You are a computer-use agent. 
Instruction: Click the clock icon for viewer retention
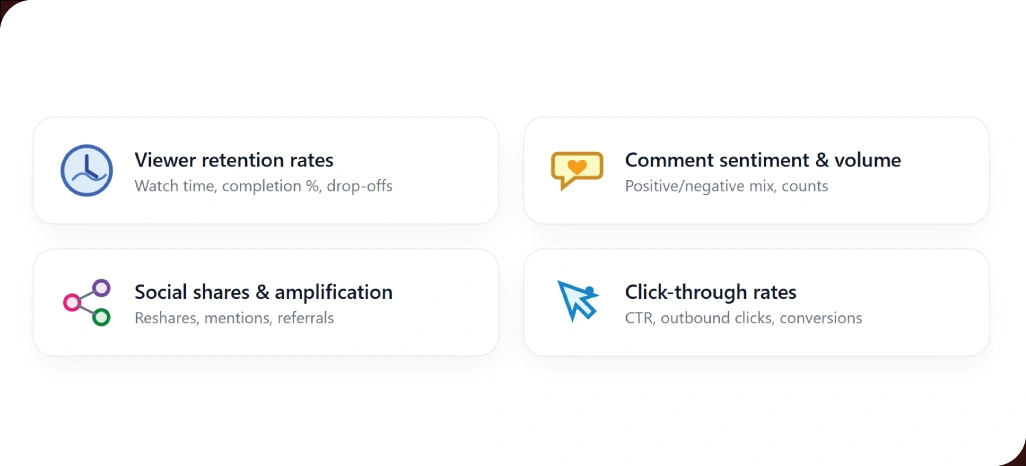click(x=86, y=170)
